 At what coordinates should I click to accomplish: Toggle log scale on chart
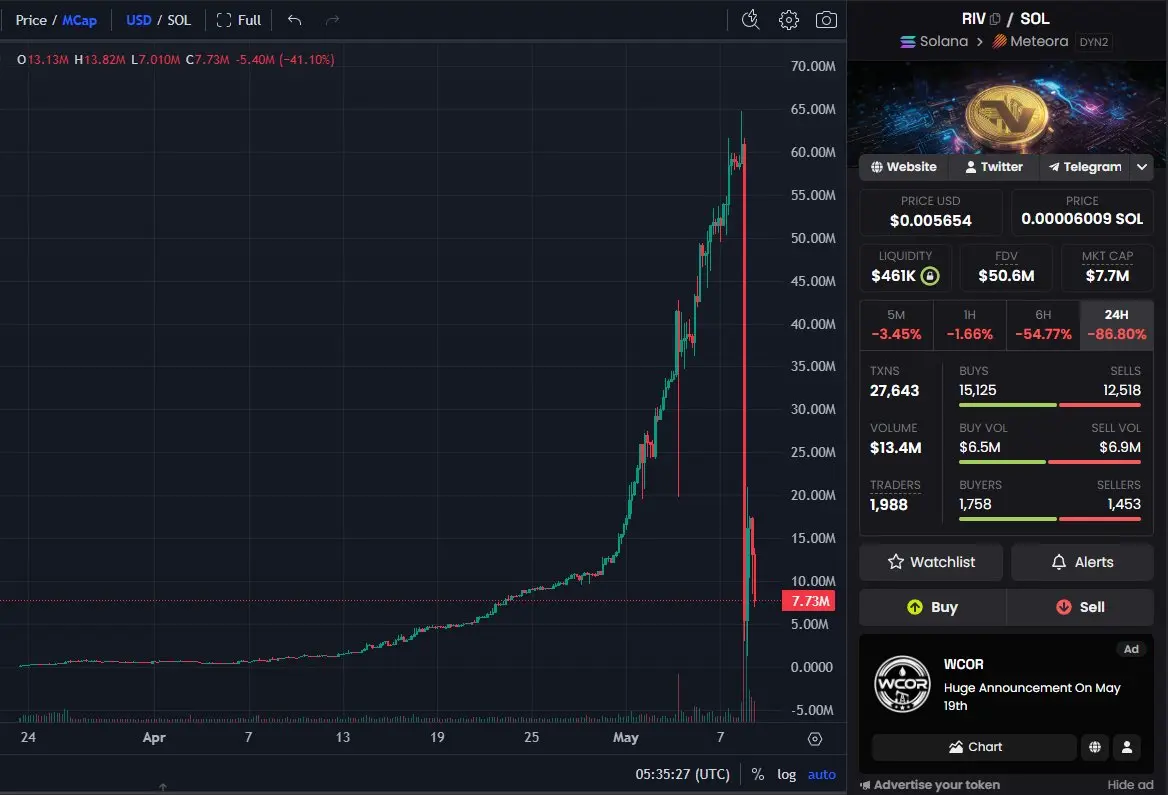pos(787,774)
